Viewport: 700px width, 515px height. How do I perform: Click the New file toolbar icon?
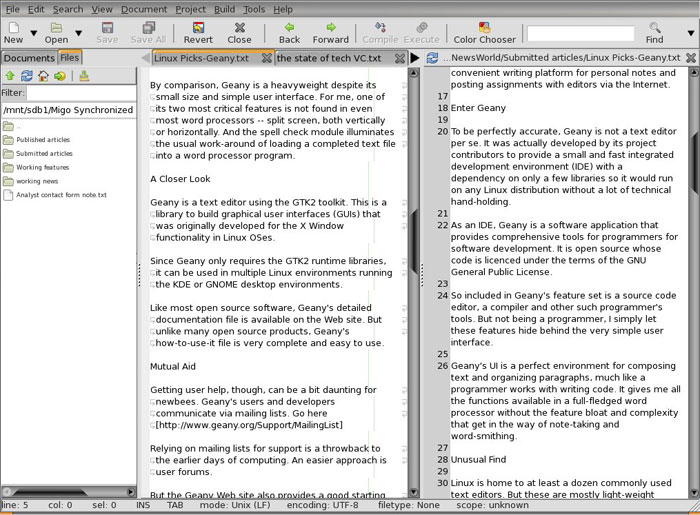tap(13, 33)
